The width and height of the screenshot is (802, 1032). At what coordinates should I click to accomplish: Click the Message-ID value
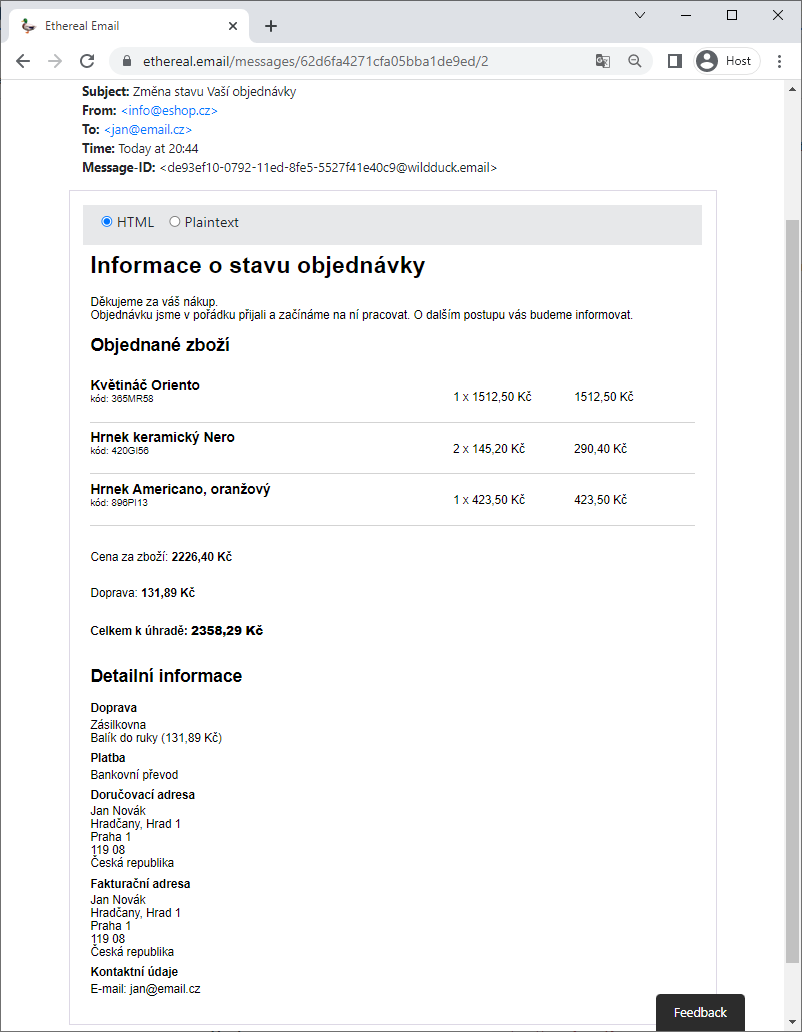328,168
